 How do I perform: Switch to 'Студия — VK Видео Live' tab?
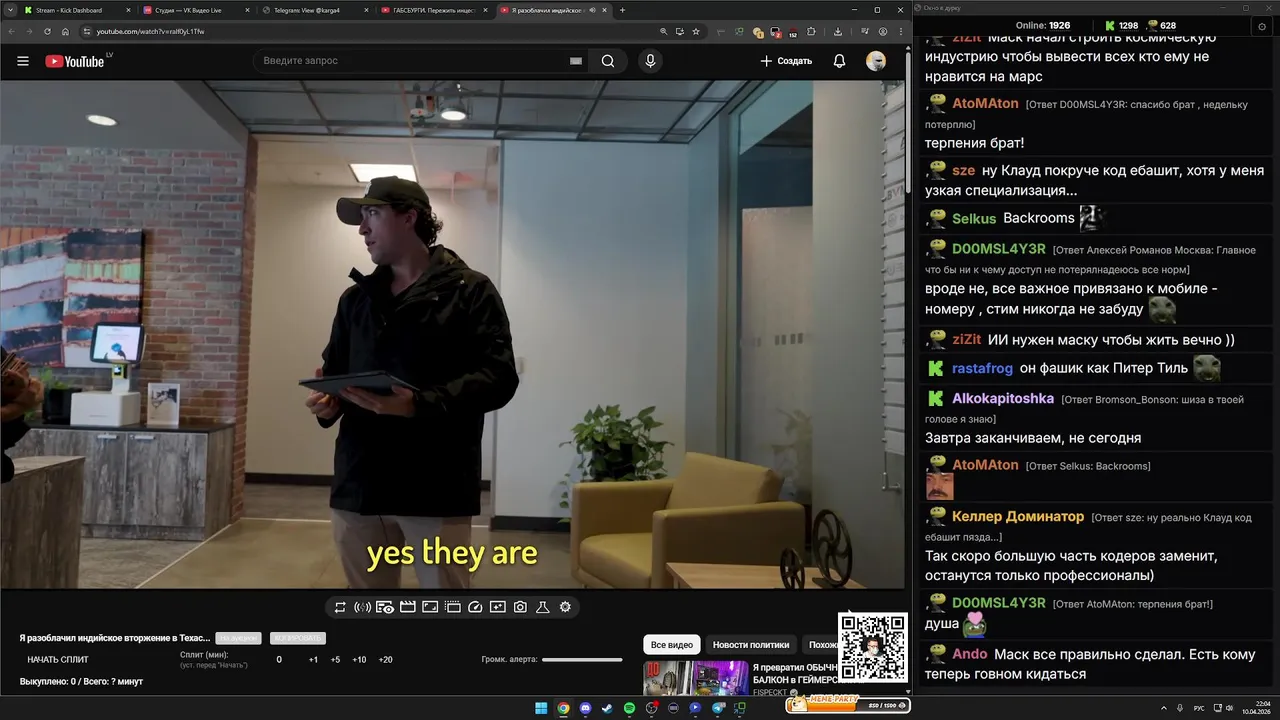[x=196, y=10]
